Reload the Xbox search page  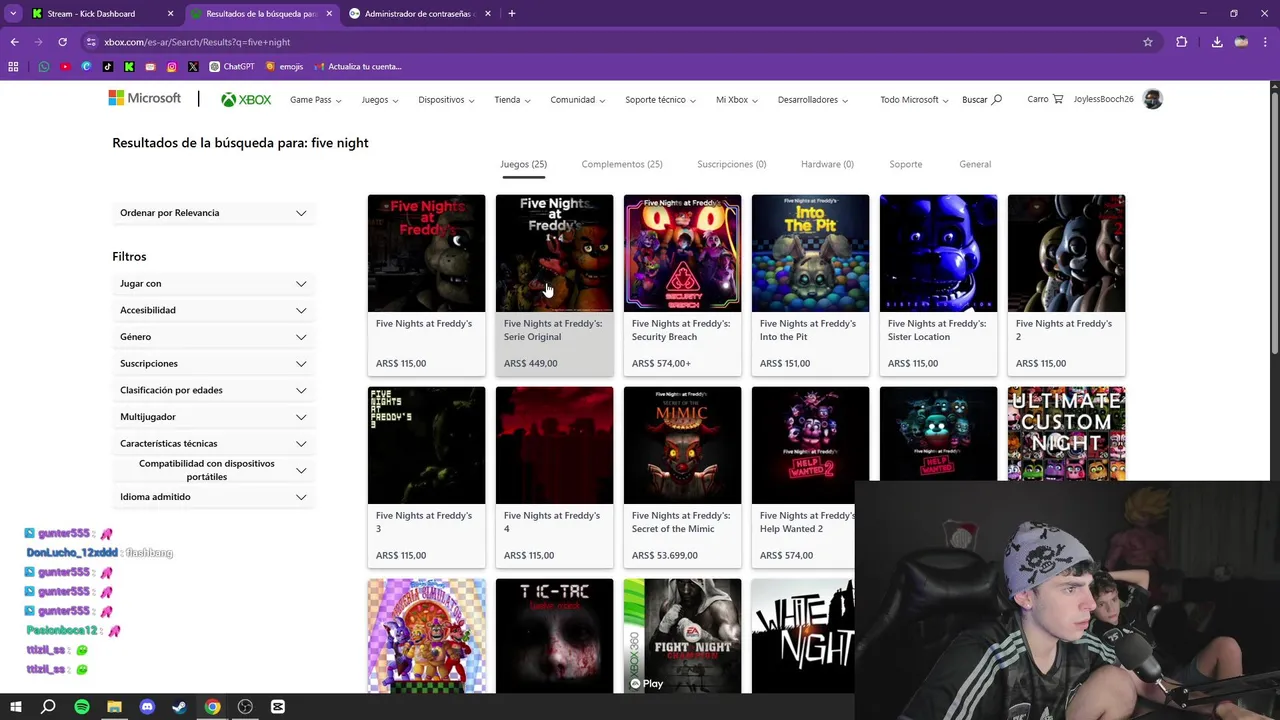(x=62, y=42)
